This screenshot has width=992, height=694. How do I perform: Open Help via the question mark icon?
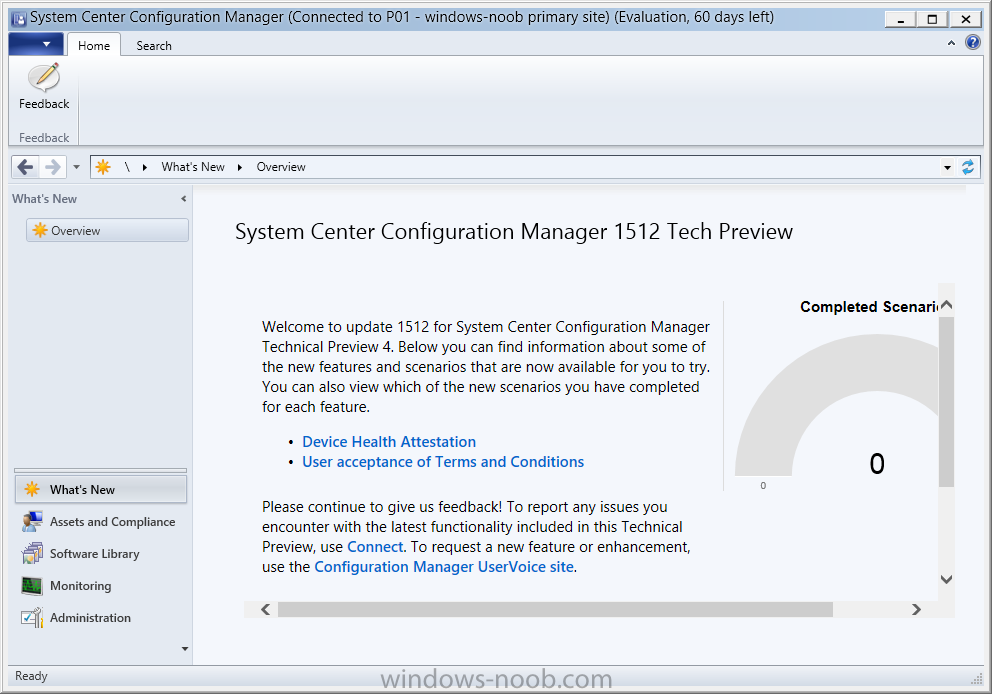[973, 42]
